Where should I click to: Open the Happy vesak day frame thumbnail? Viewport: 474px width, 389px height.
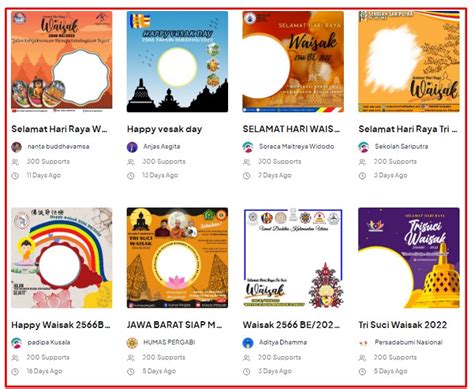point(177,62)
